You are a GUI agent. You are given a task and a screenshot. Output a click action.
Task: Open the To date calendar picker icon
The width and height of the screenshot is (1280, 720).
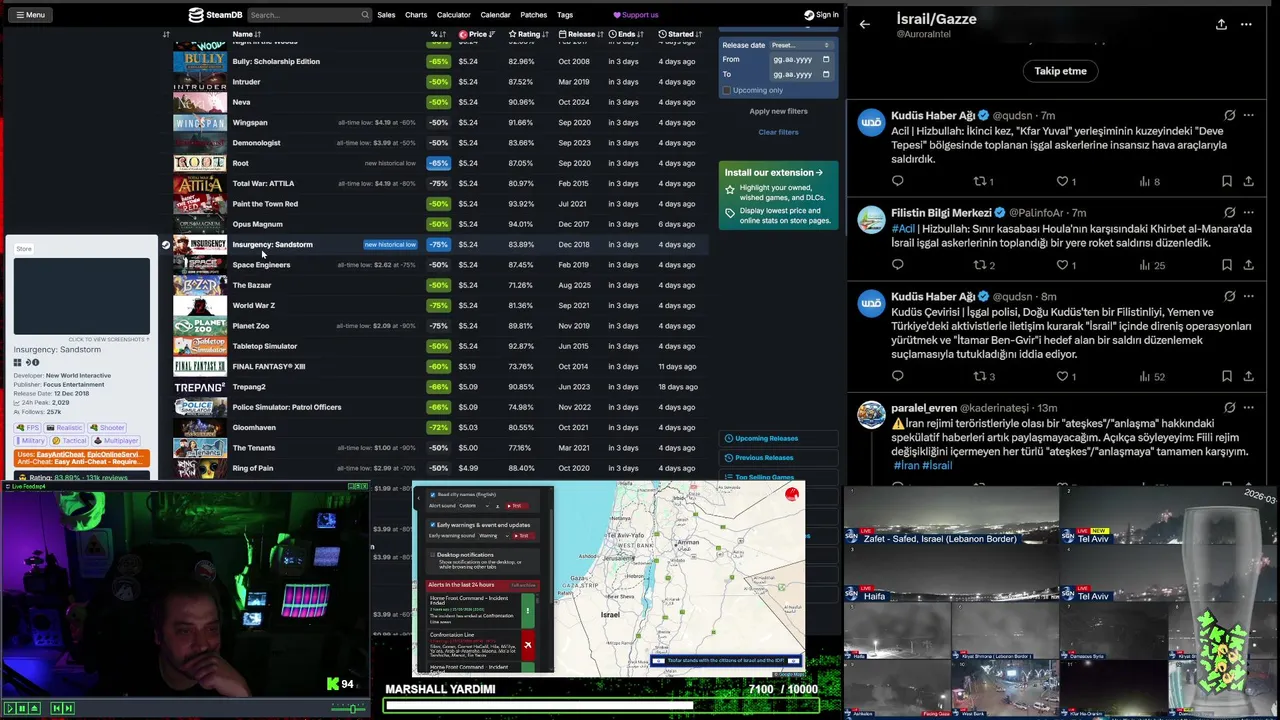tap(826, 74)
